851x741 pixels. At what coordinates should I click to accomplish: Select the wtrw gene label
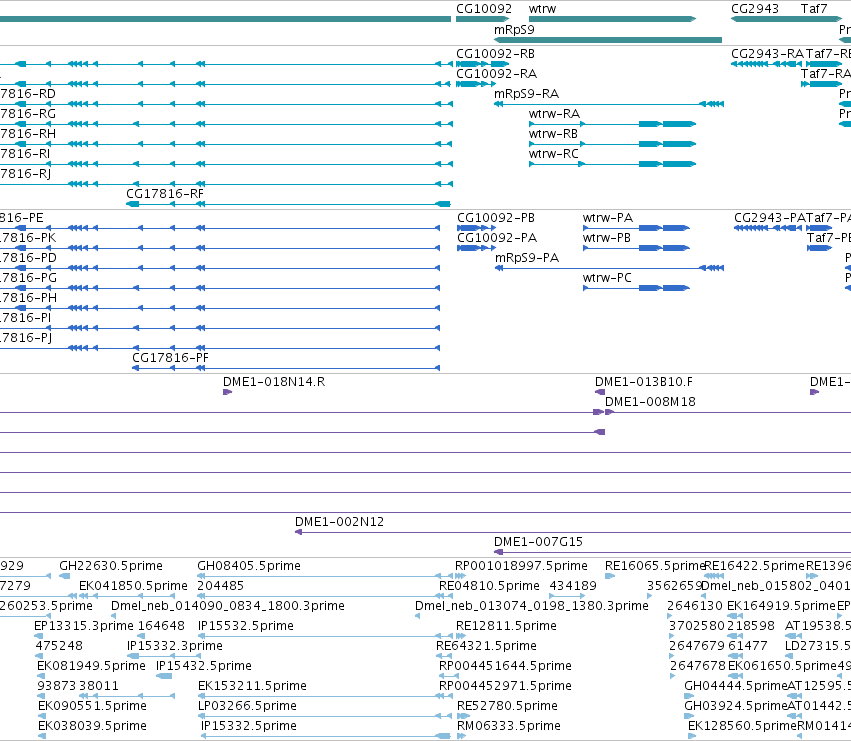(x=542, y=9)
